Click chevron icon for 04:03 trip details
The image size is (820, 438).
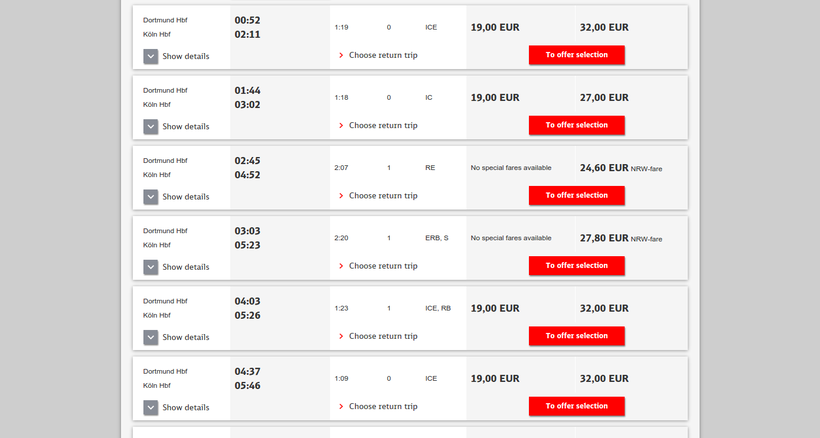[151, 337]
